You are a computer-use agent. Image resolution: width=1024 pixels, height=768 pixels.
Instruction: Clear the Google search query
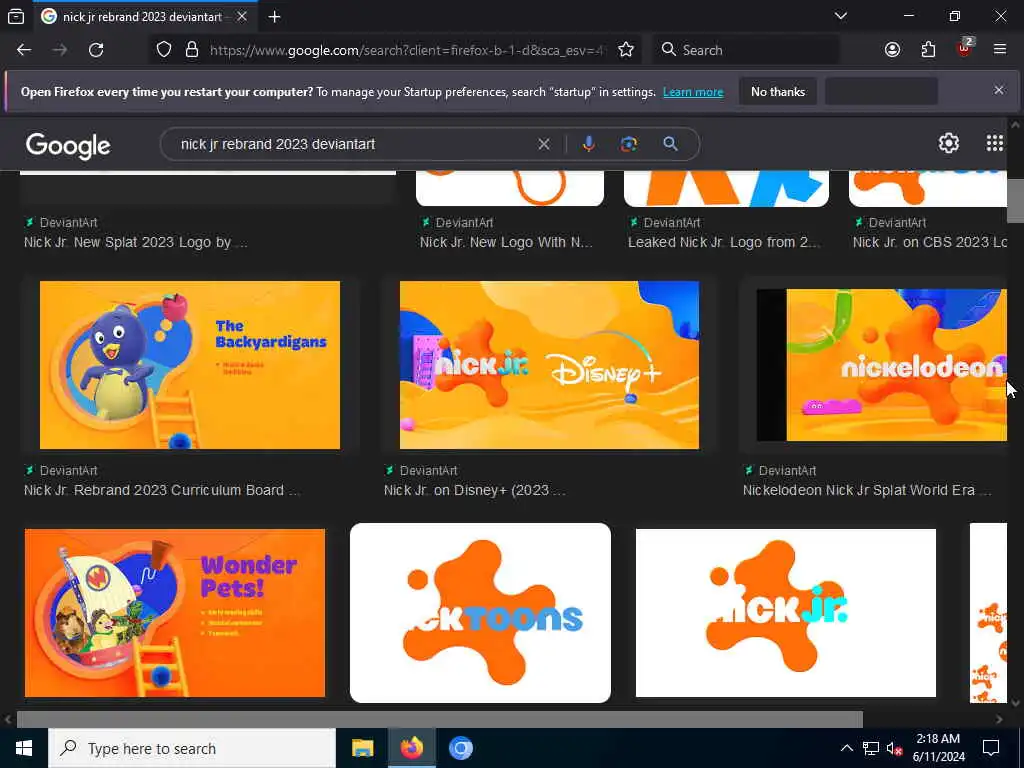point(543,144)
